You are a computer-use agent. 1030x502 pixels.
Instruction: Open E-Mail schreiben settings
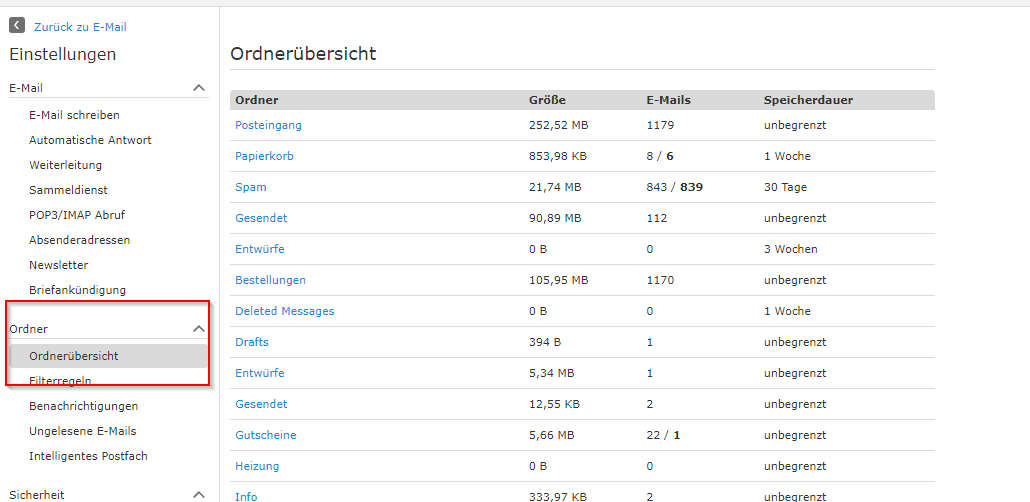74,115
